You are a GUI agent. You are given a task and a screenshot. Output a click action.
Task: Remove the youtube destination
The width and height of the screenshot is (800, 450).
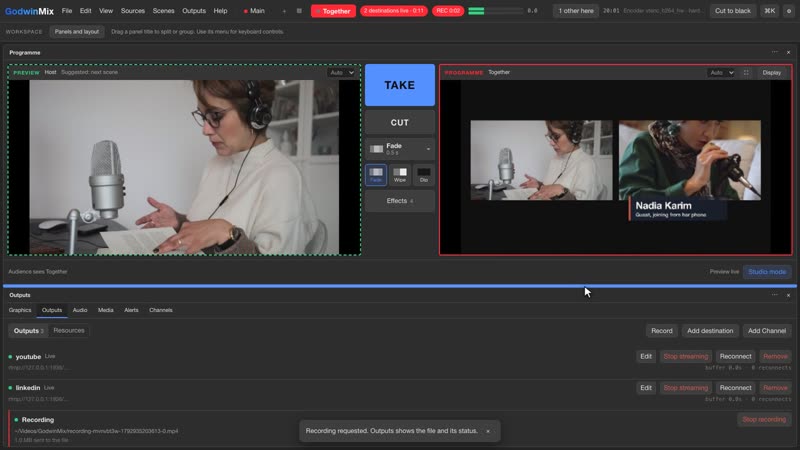pos(775,356)
